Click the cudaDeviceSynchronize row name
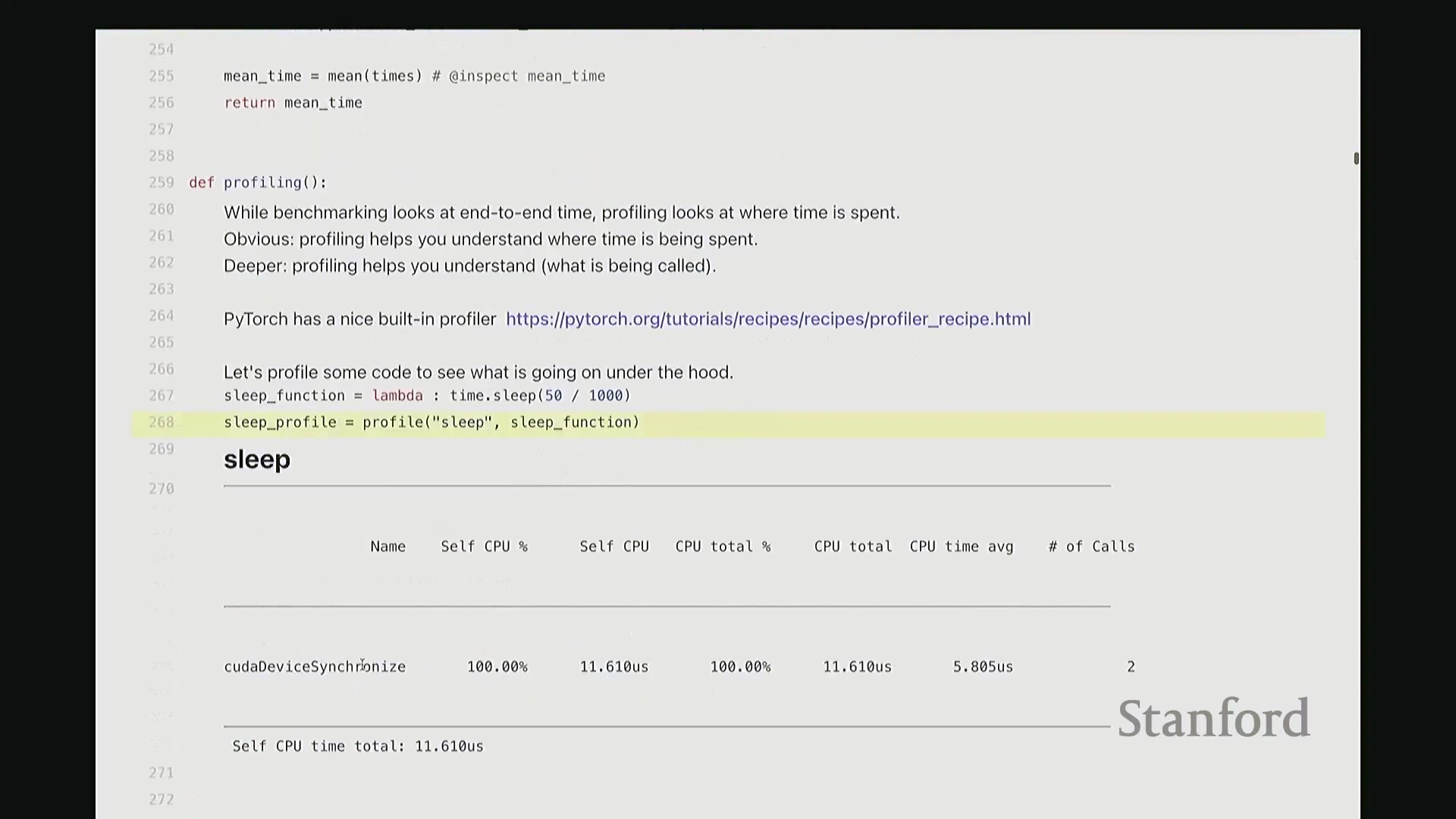The image size is (1456, 819). (315, 667)
